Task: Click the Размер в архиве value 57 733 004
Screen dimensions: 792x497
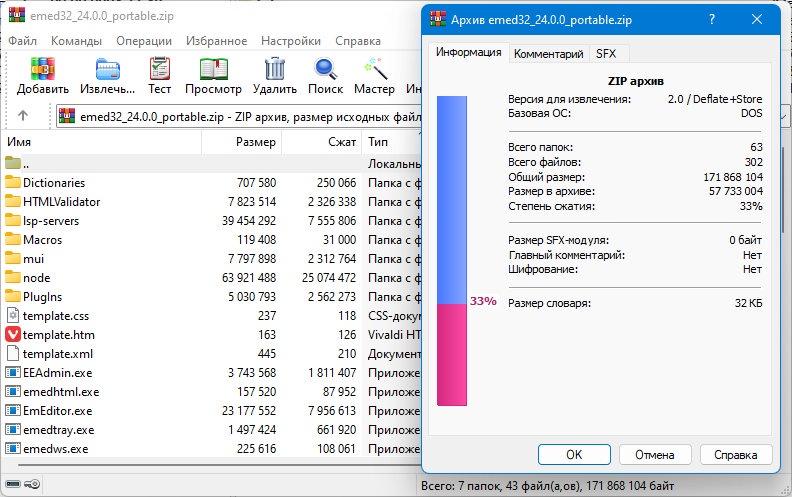Action: pos(735,191)
